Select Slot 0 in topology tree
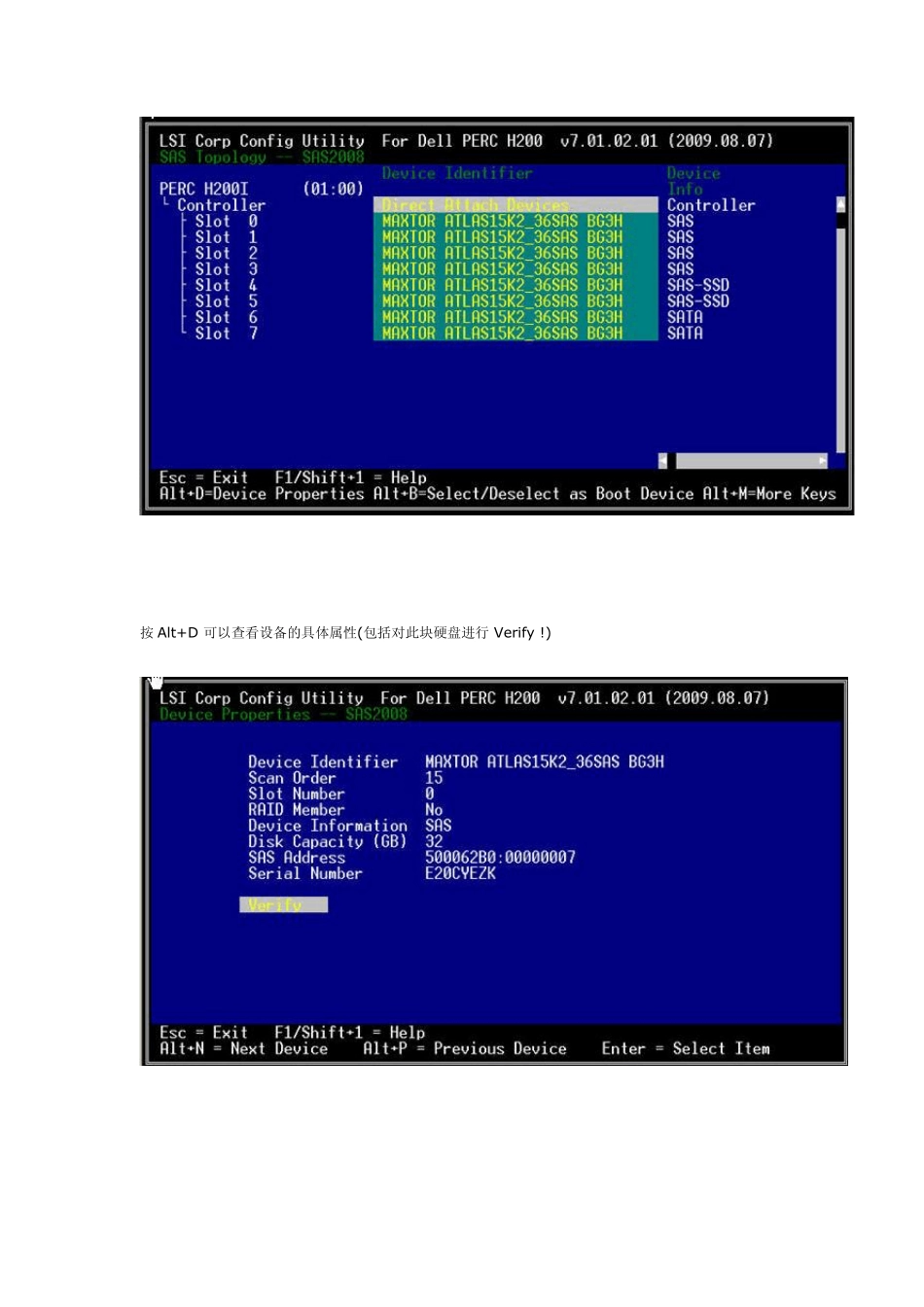The height and width of the screenshot is (1307, 924). (226, 222)
